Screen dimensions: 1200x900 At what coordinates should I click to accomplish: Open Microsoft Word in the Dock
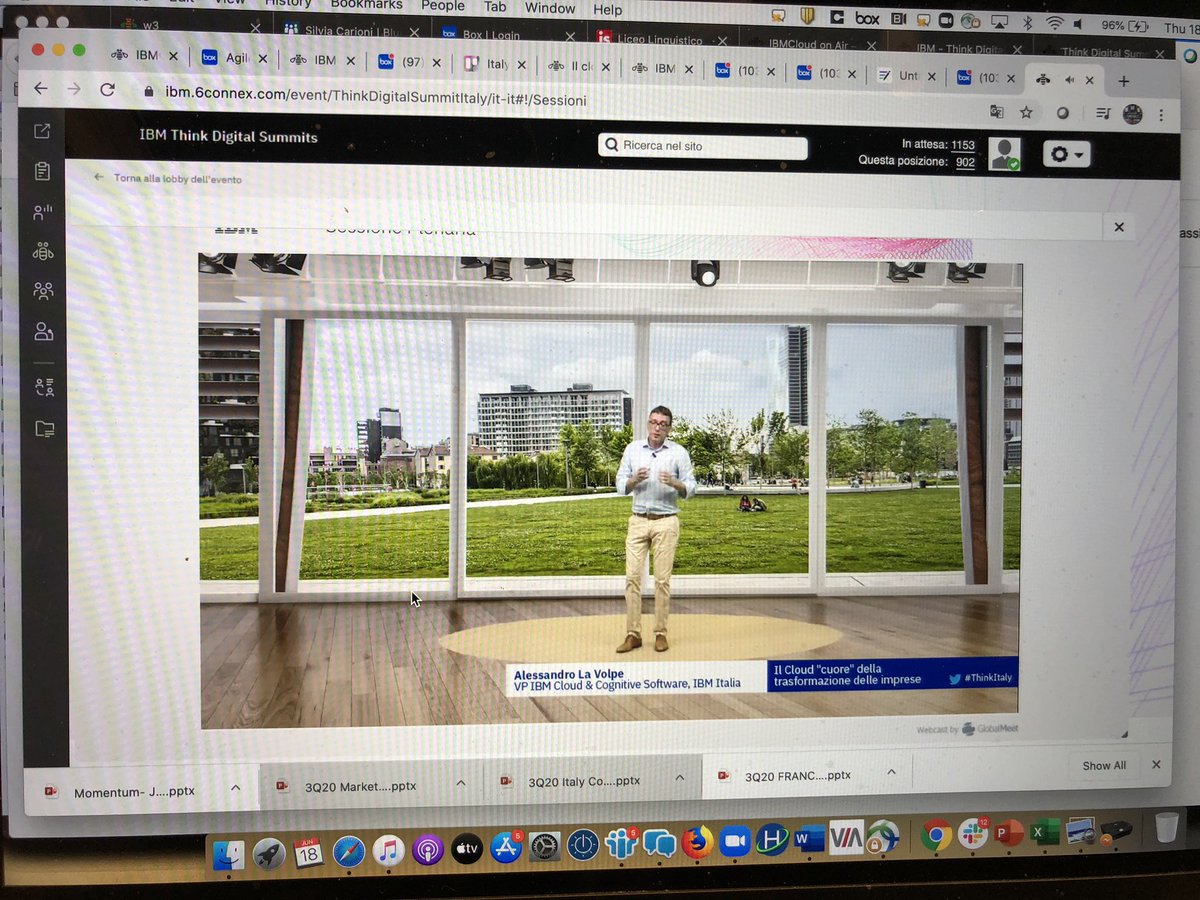click(808, 838)
